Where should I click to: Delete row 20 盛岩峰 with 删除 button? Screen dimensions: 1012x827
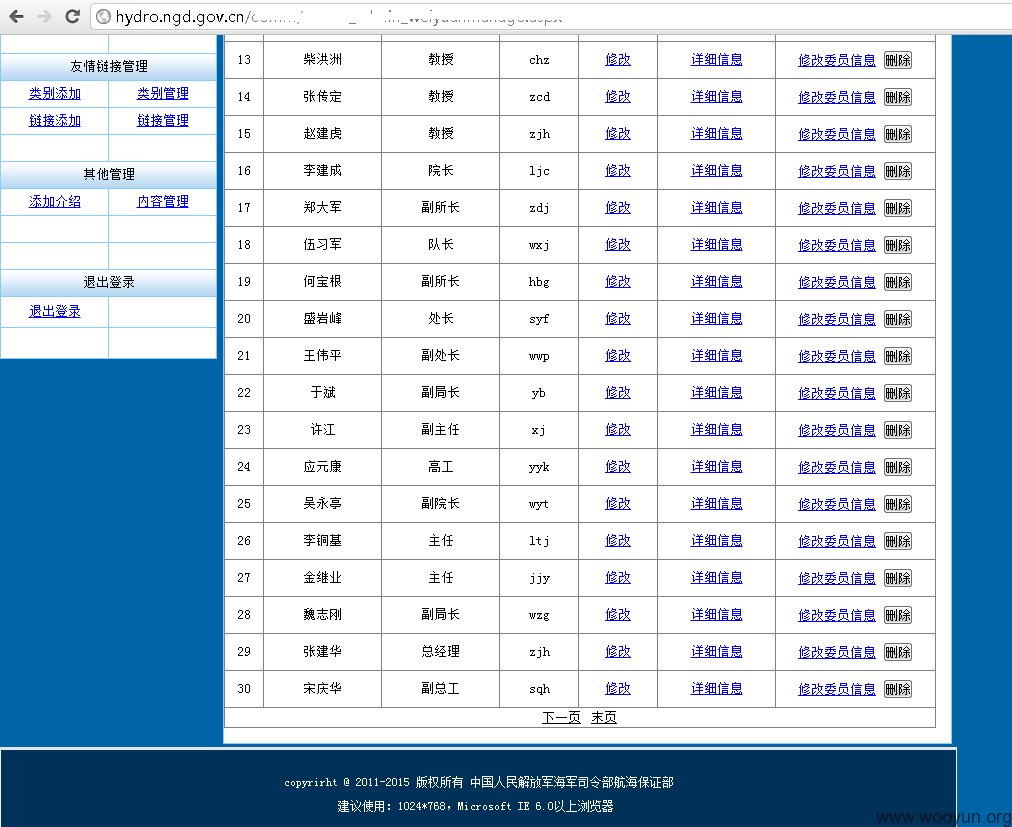point(898,319)
